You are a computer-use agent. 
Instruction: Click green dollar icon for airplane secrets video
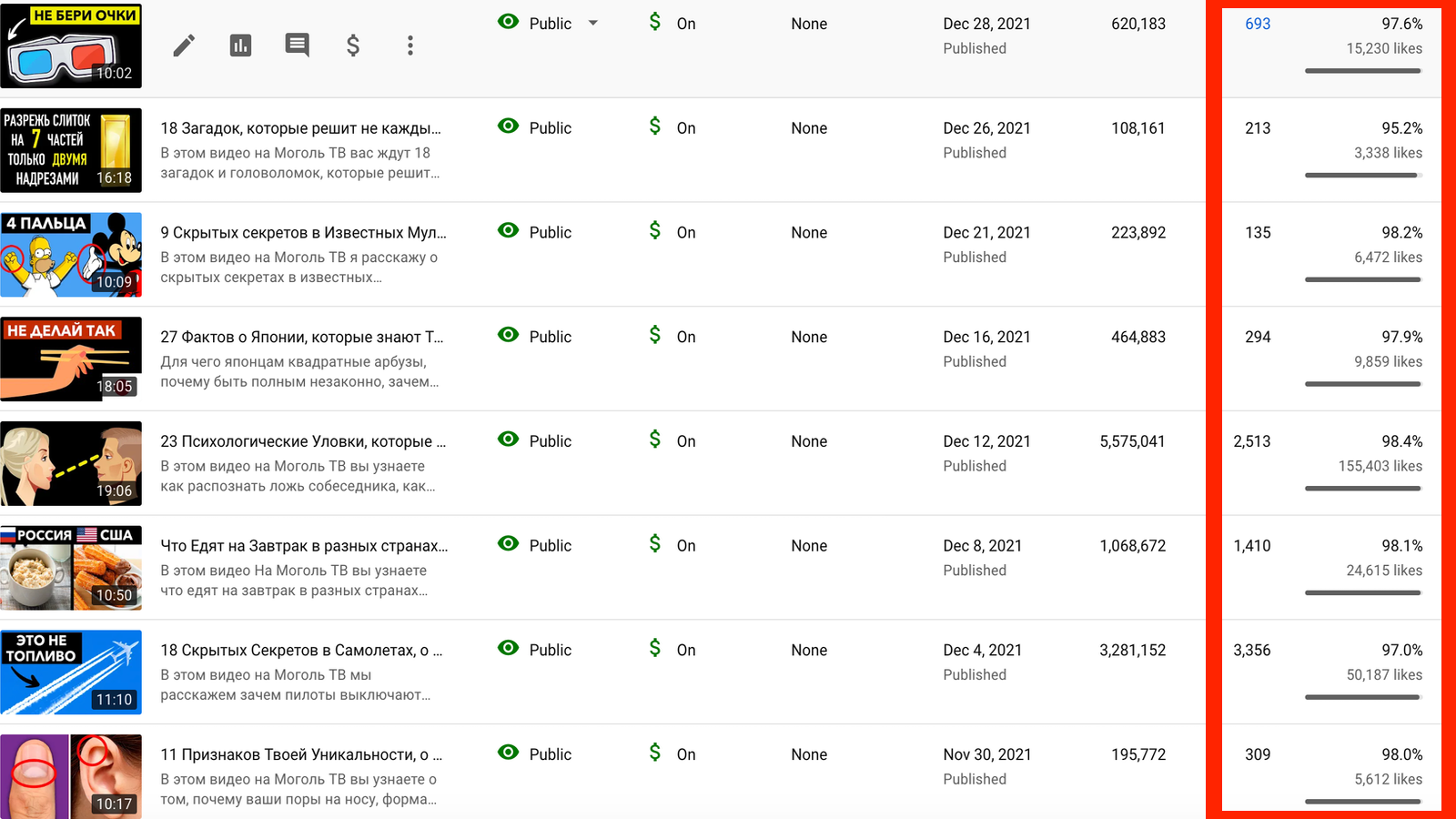pyautogui.click(x=655, y=648)
